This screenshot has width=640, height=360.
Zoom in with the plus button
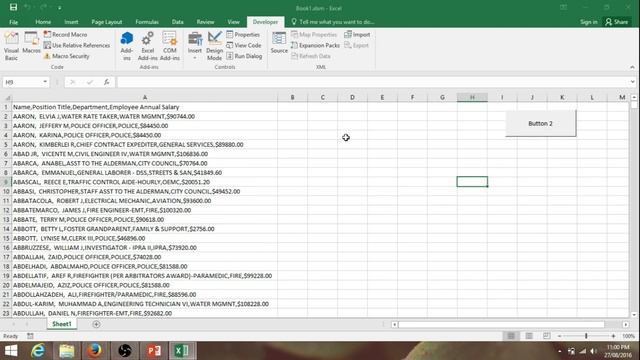tap(613, 336)
